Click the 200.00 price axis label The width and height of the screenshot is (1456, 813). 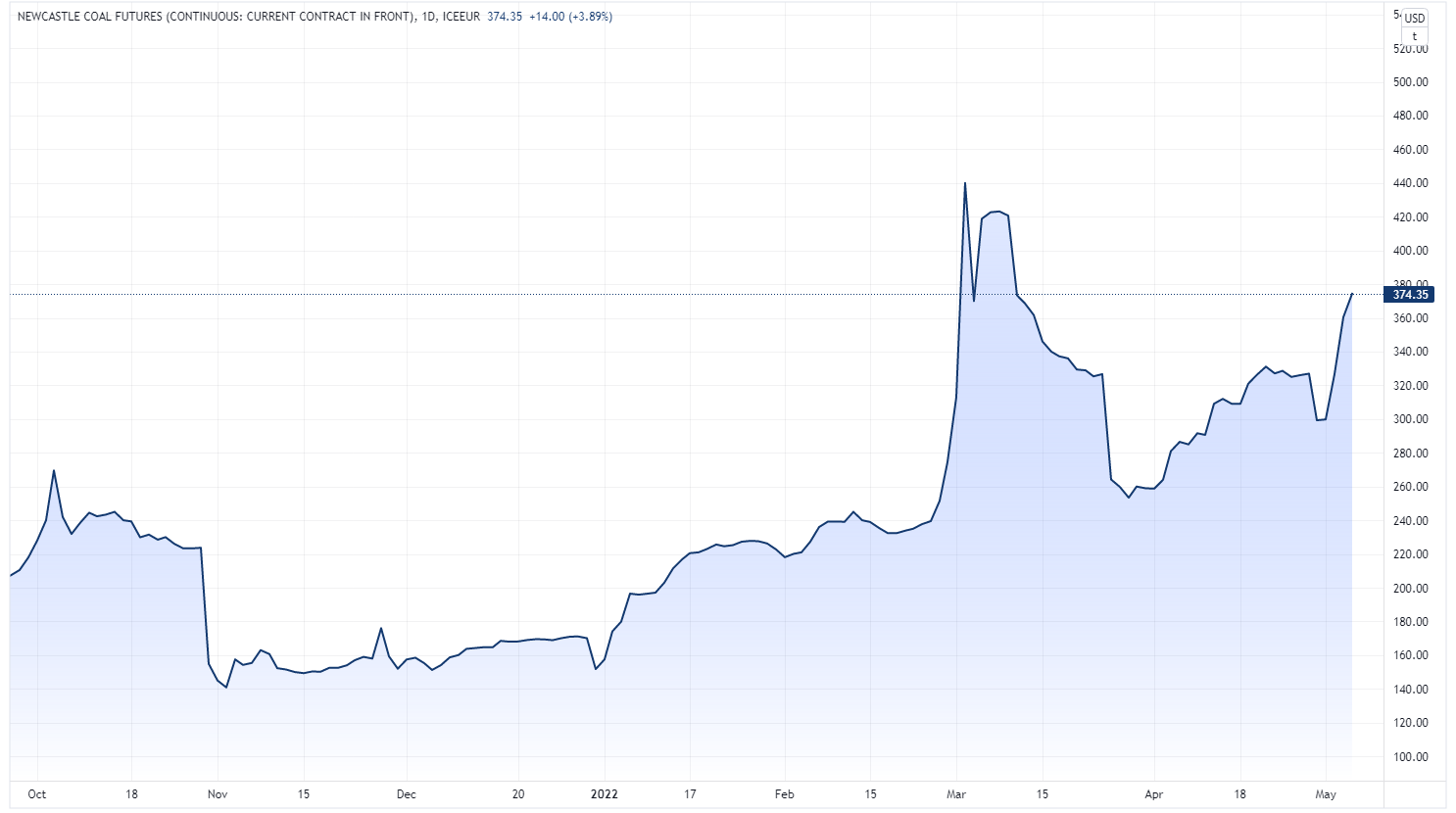coord(1410,589)
